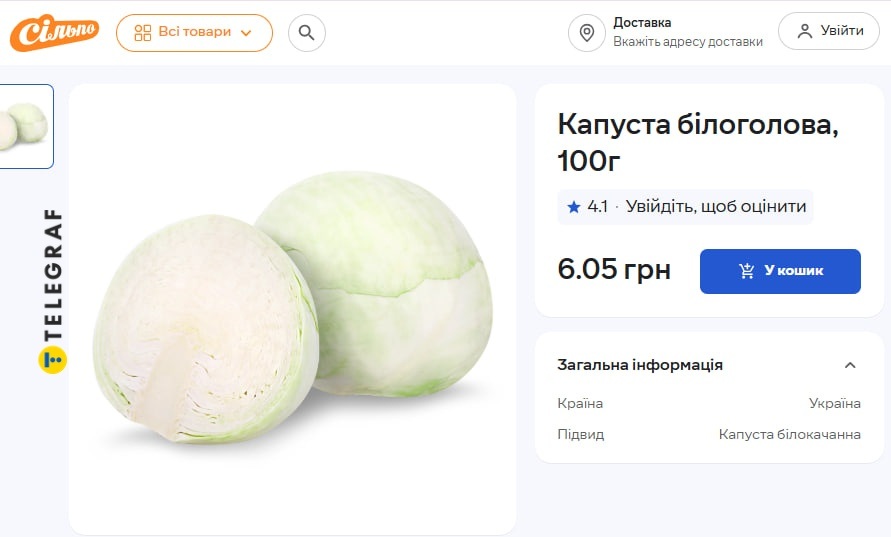891x537 pixels.
Task: Follow the Увійдіть, щоб оцінити link
Action: click(x=716, y=207)
